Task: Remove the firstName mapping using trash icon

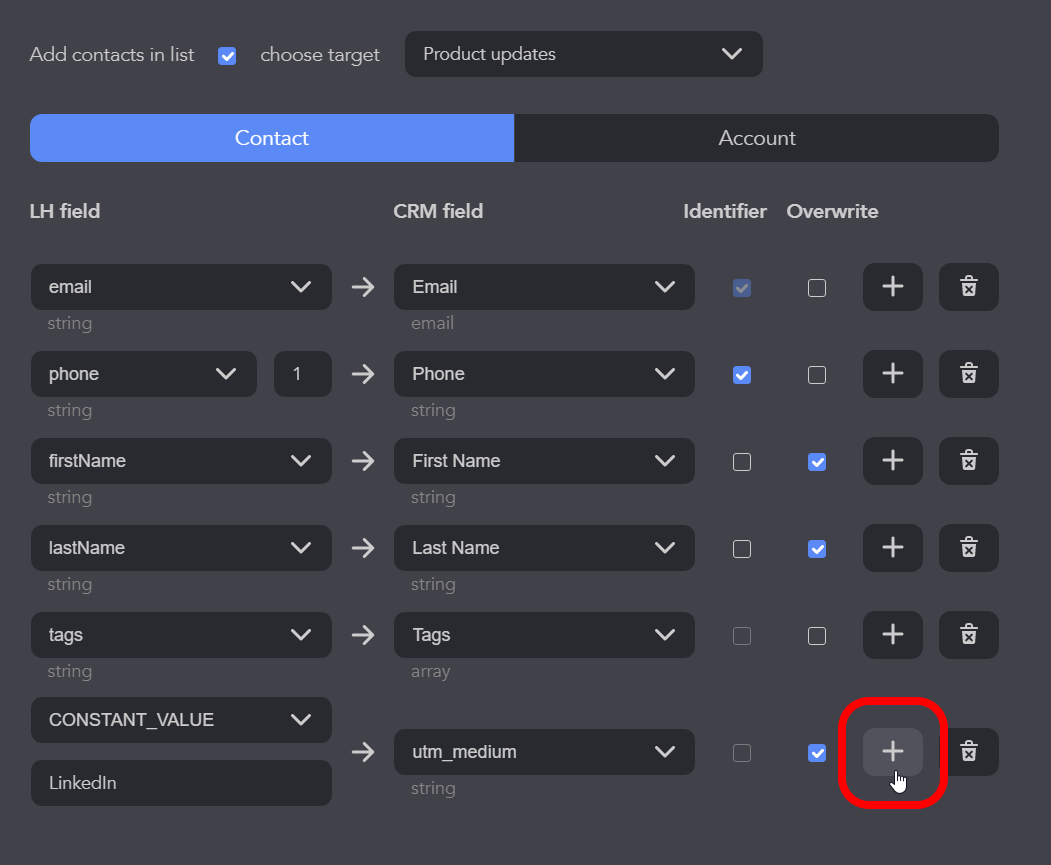Action: pos(968,461)
